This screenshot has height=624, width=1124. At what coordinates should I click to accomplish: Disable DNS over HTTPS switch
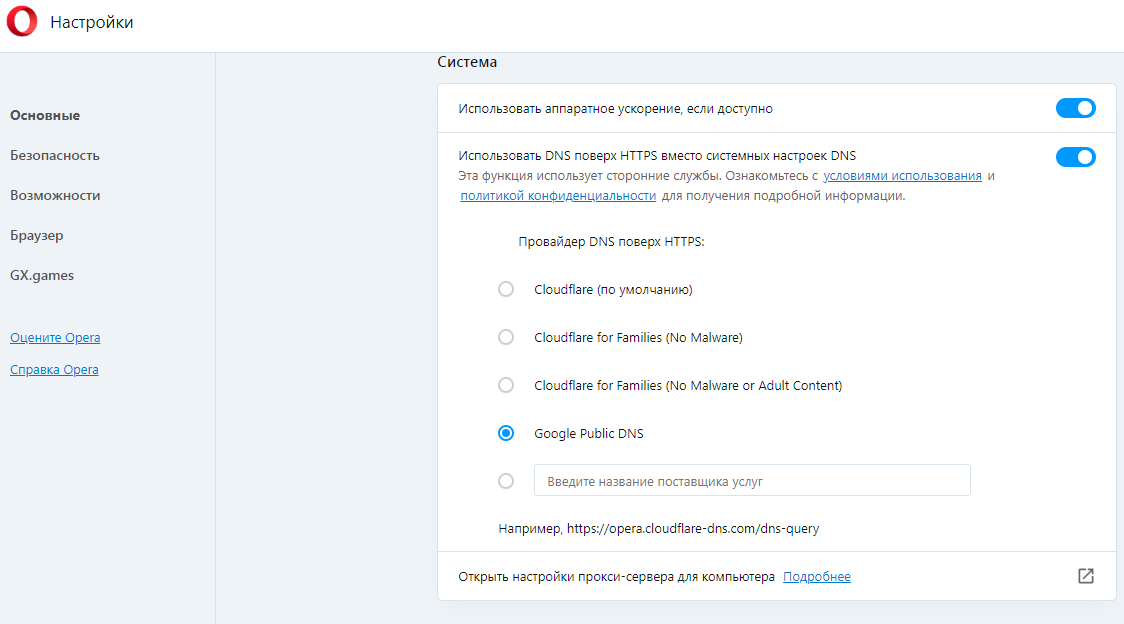pos(1075,157)
